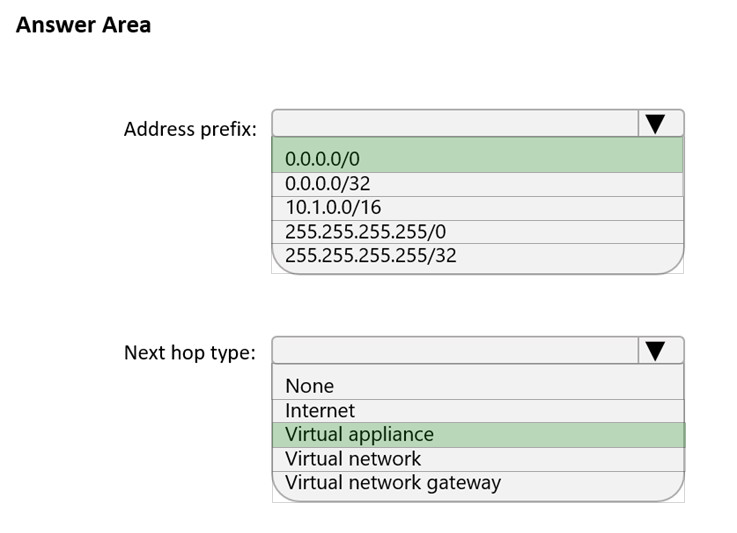The height and width of the screenshot is (533, 737).
Task: Click the highlighted green 0.0.0.0/0 row
Action: (x=478, y=155)
